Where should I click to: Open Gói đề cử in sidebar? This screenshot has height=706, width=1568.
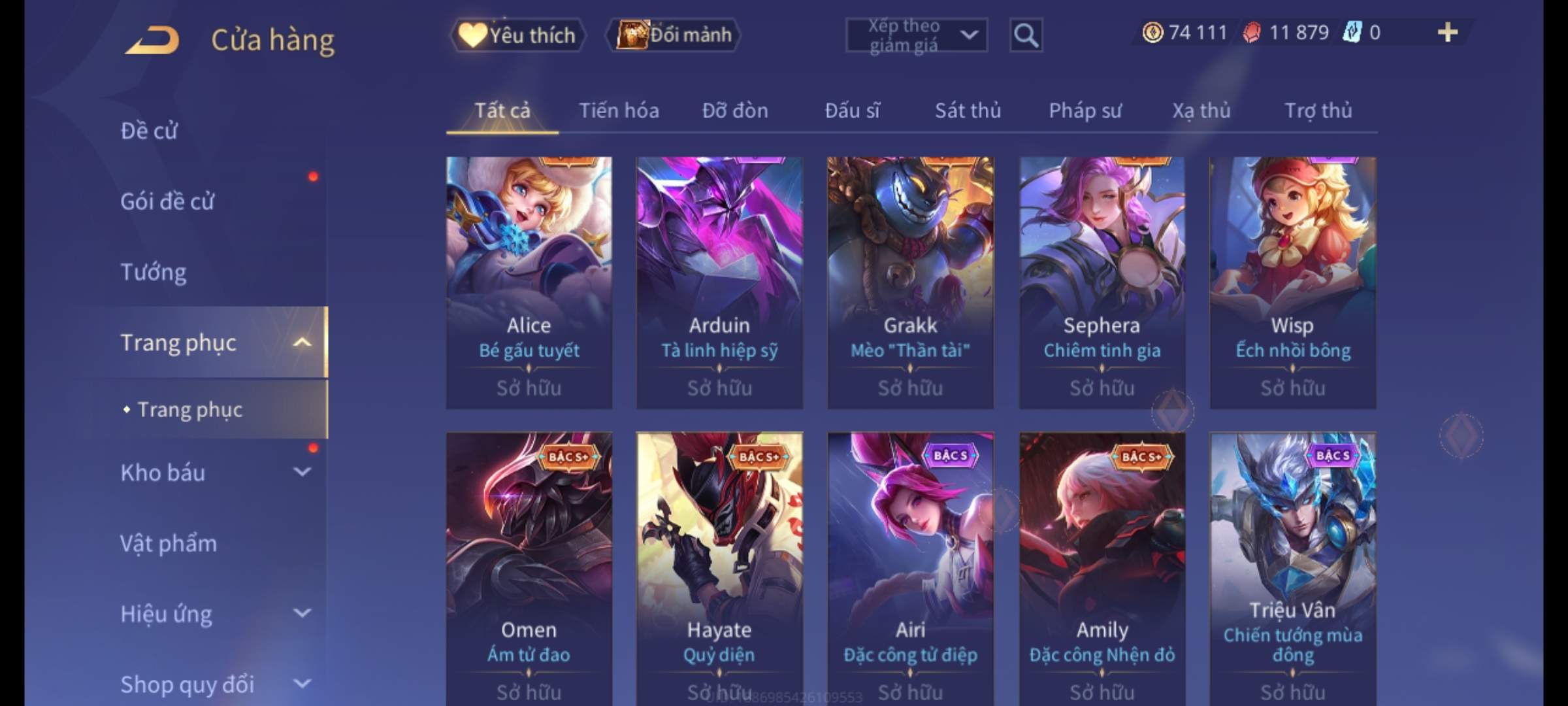tap(167, 201)
